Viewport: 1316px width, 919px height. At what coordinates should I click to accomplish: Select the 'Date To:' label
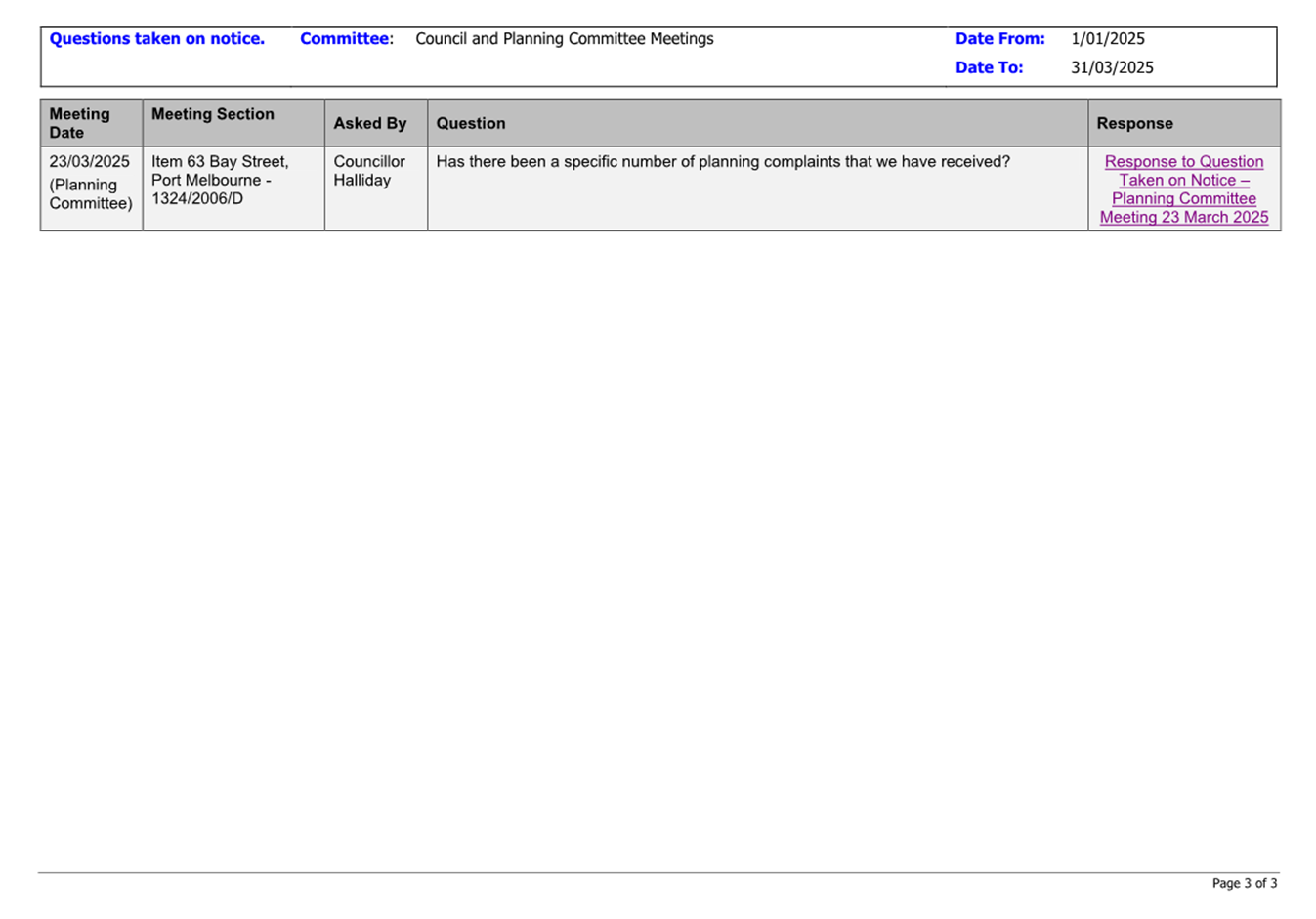pyautogui.click(x=989, y=67)
